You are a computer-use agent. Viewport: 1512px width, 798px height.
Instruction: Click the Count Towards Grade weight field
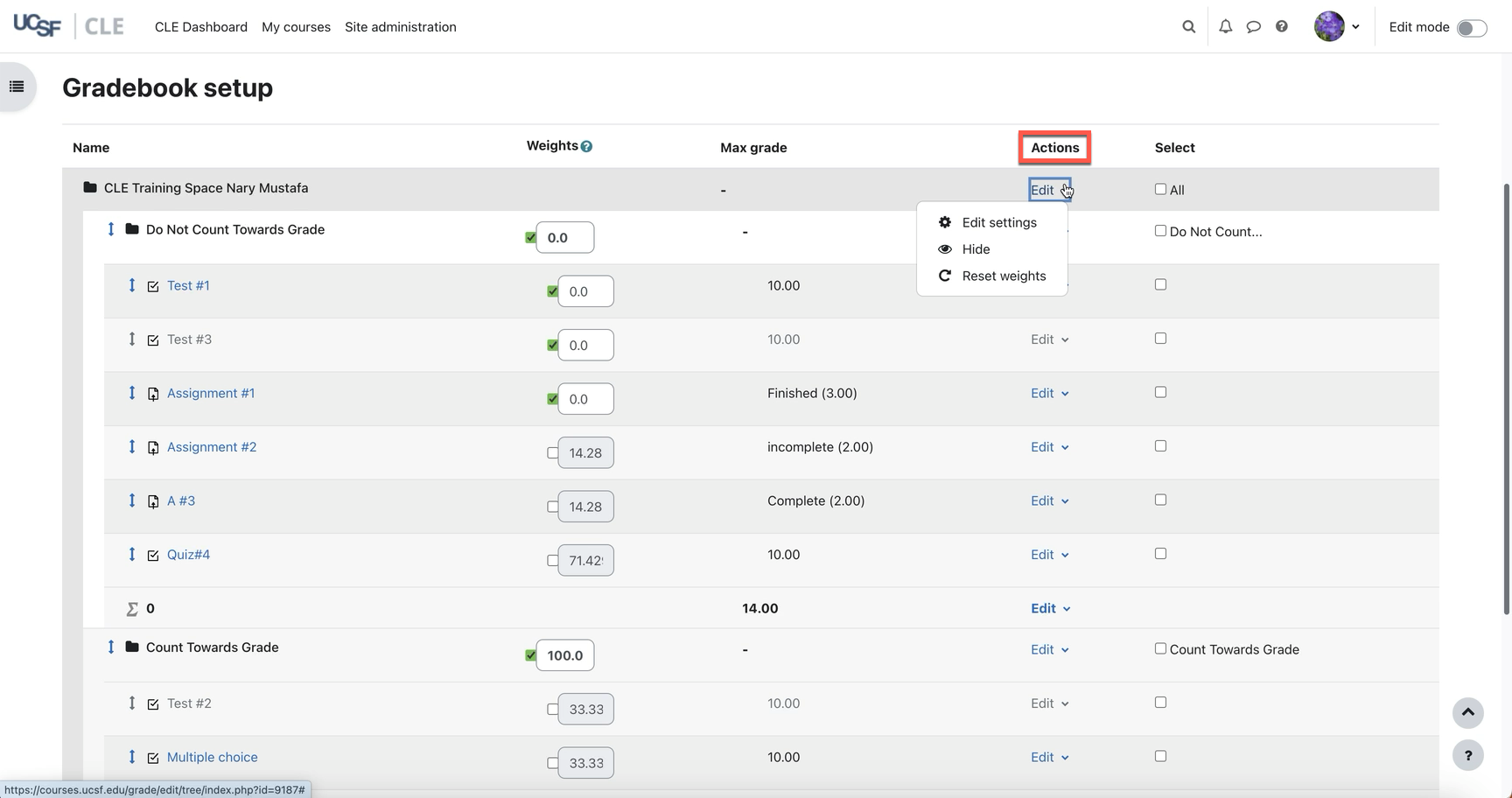(565, 655)
